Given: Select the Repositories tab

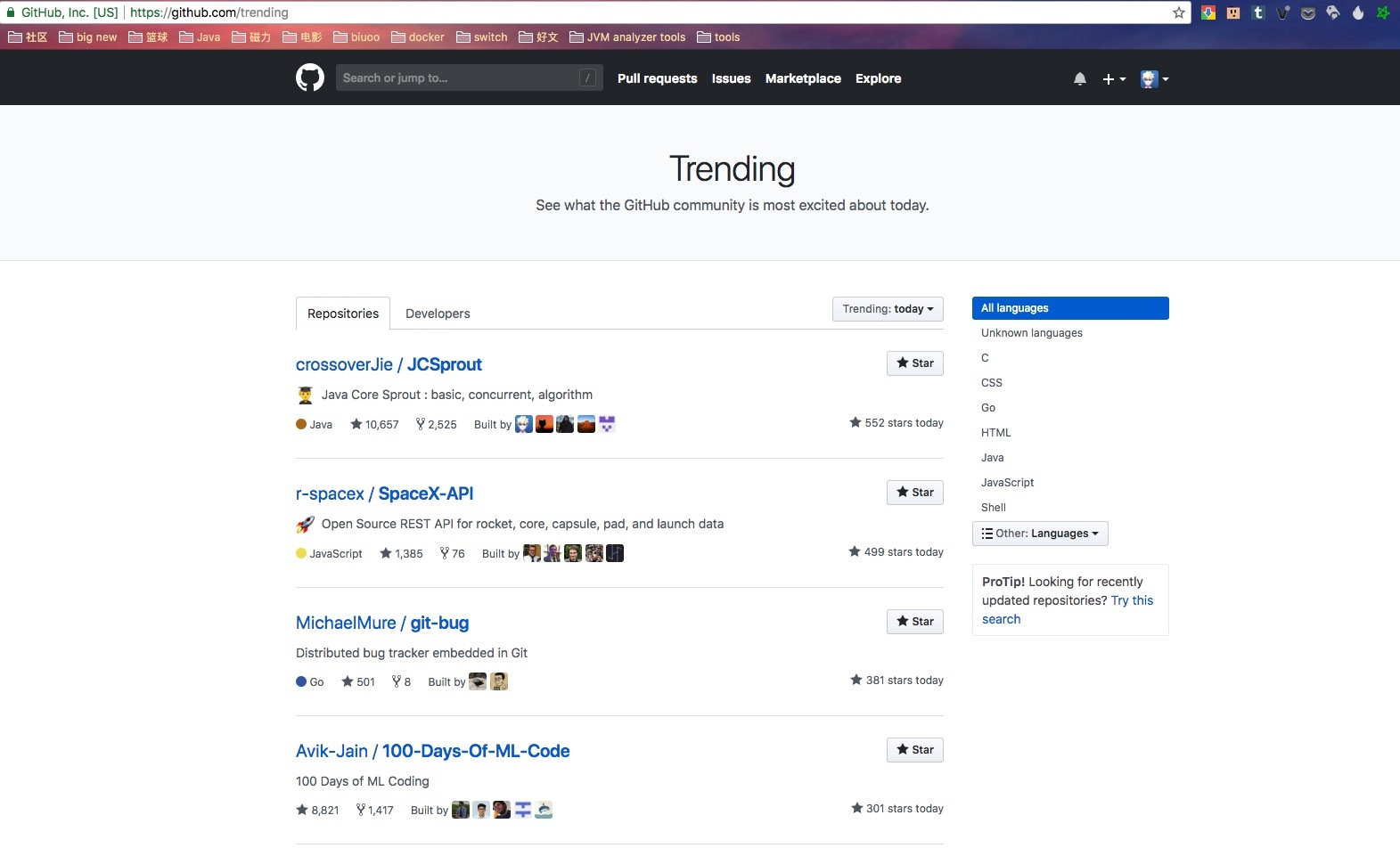Looking at the screenshot, I should pyautogui.click(x=343, y=314).
